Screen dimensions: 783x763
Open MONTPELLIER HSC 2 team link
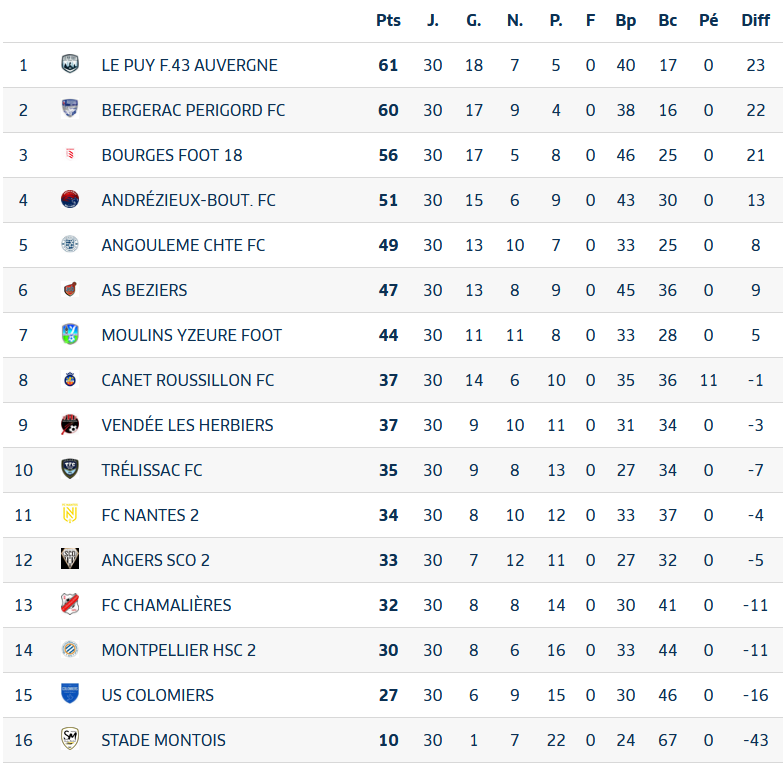179,650
